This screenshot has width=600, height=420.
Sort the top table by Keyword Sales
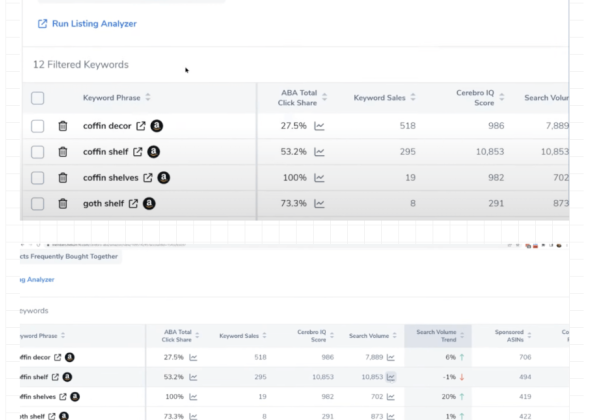(x=413, y=98)
